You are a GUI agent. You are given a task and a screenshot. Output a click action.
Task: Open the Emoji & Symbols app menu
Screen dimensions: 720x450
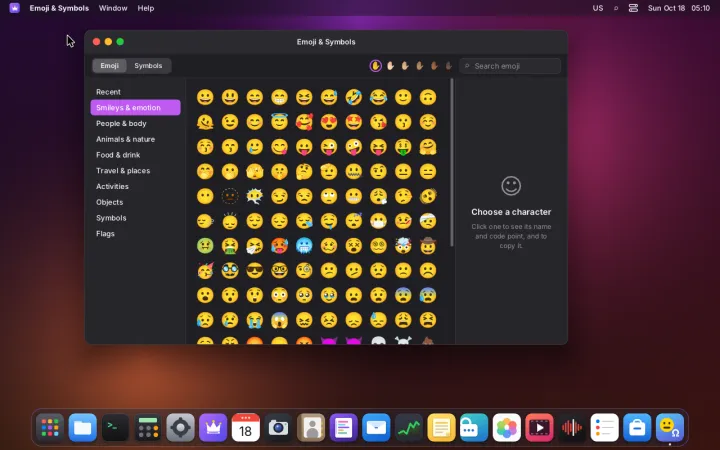pos(59,8)
